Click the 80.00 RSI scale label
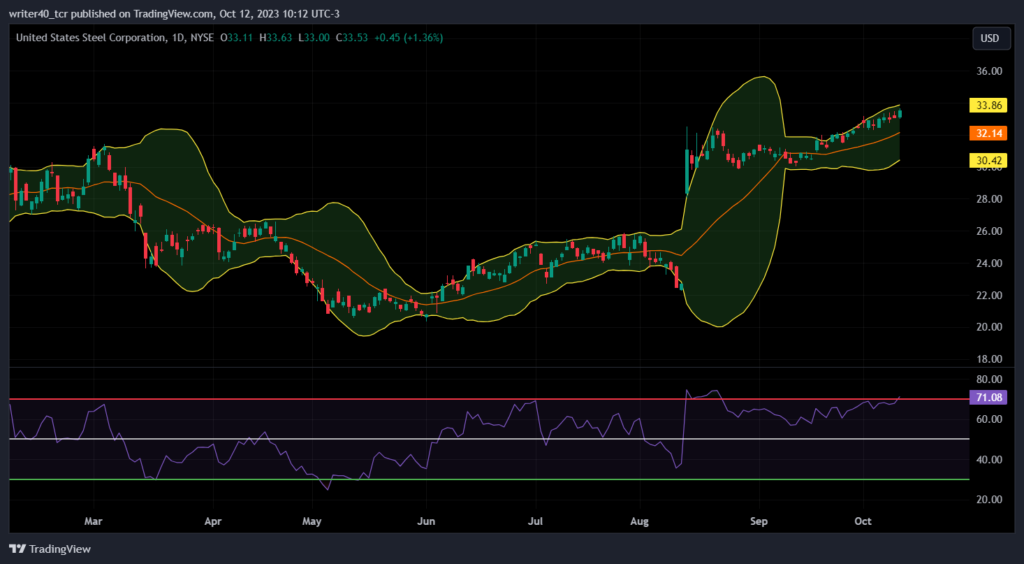 987,379
